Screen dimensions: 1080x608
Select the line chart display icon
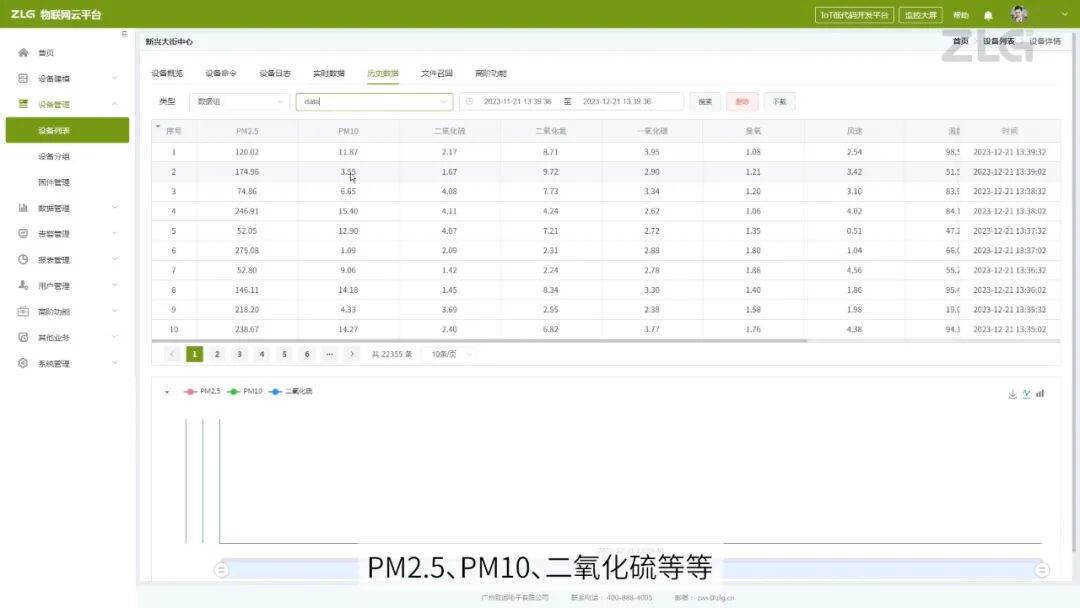[x=1026, y=393]
